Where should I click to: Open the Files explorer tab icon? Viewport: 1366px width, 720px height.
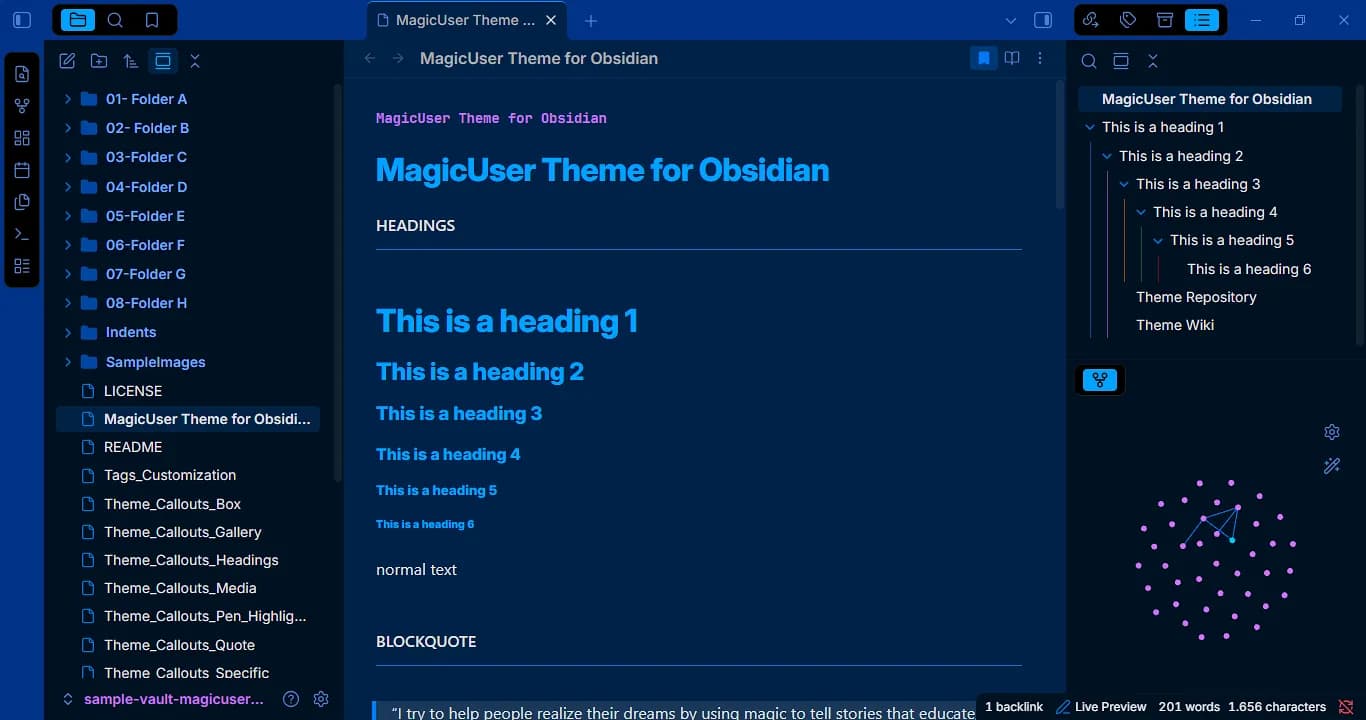77,20
